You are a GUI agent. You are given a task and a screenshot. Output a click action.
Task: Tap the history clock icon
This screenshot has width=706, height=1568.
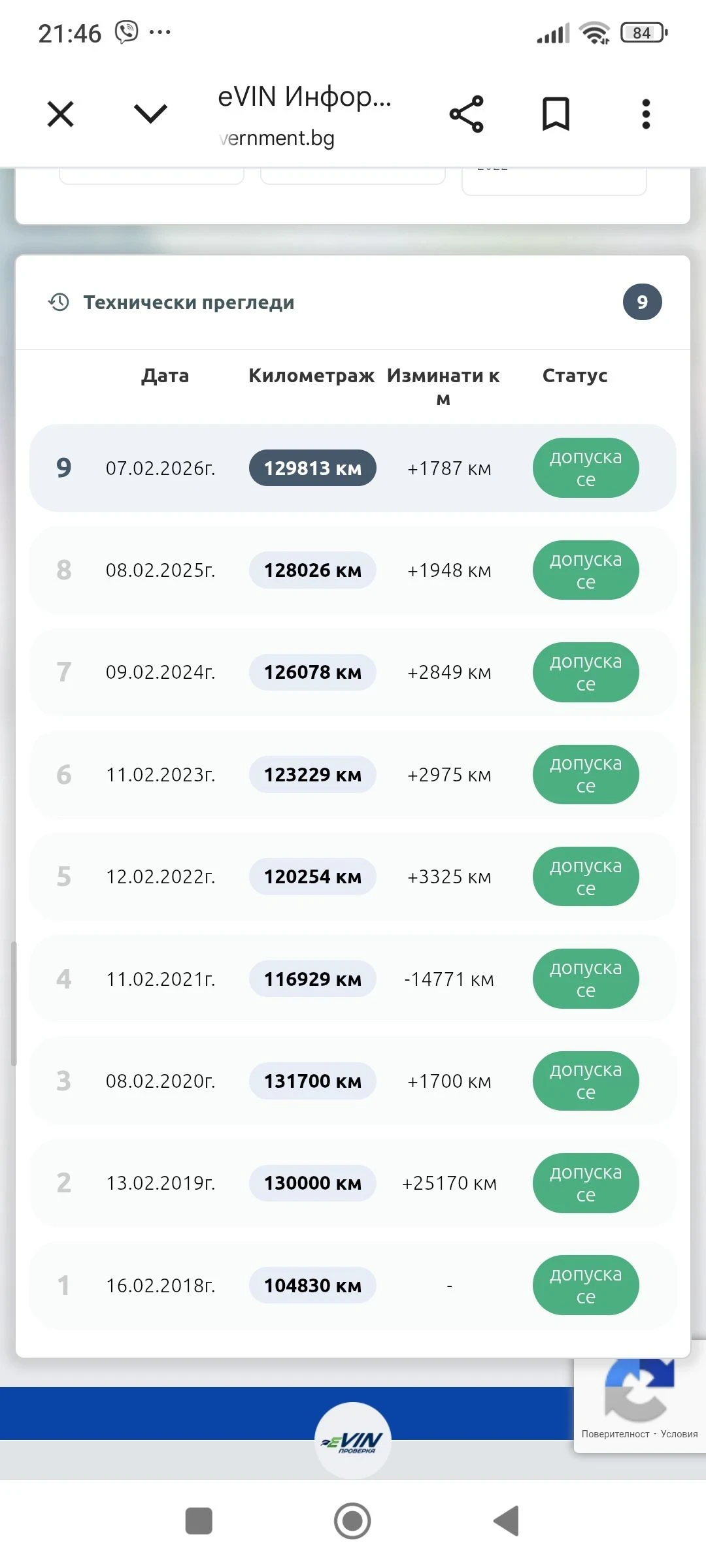click(x=59, y=302)
